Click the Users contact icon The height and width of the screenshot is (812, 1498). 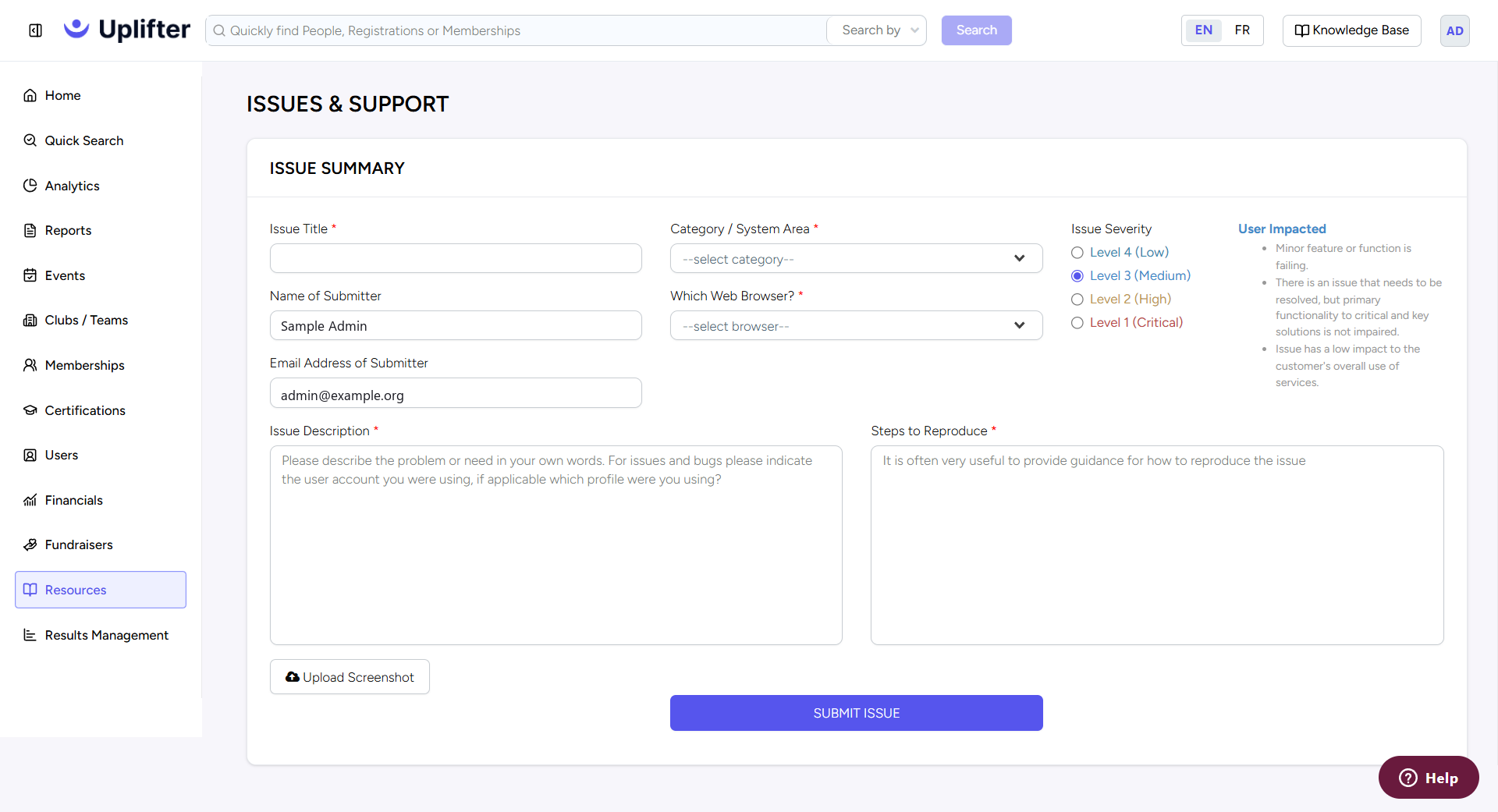coord(30,455)
